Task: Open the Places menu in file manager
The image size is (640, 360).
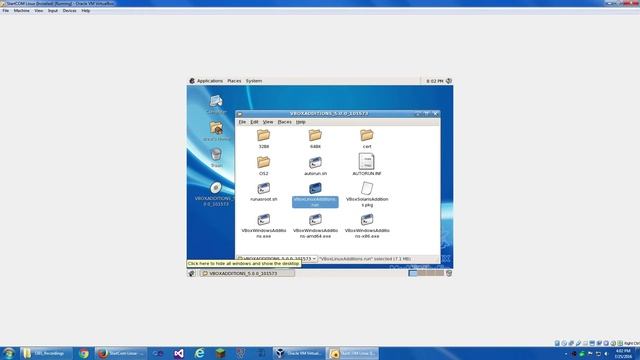Action: pos(284,122)
